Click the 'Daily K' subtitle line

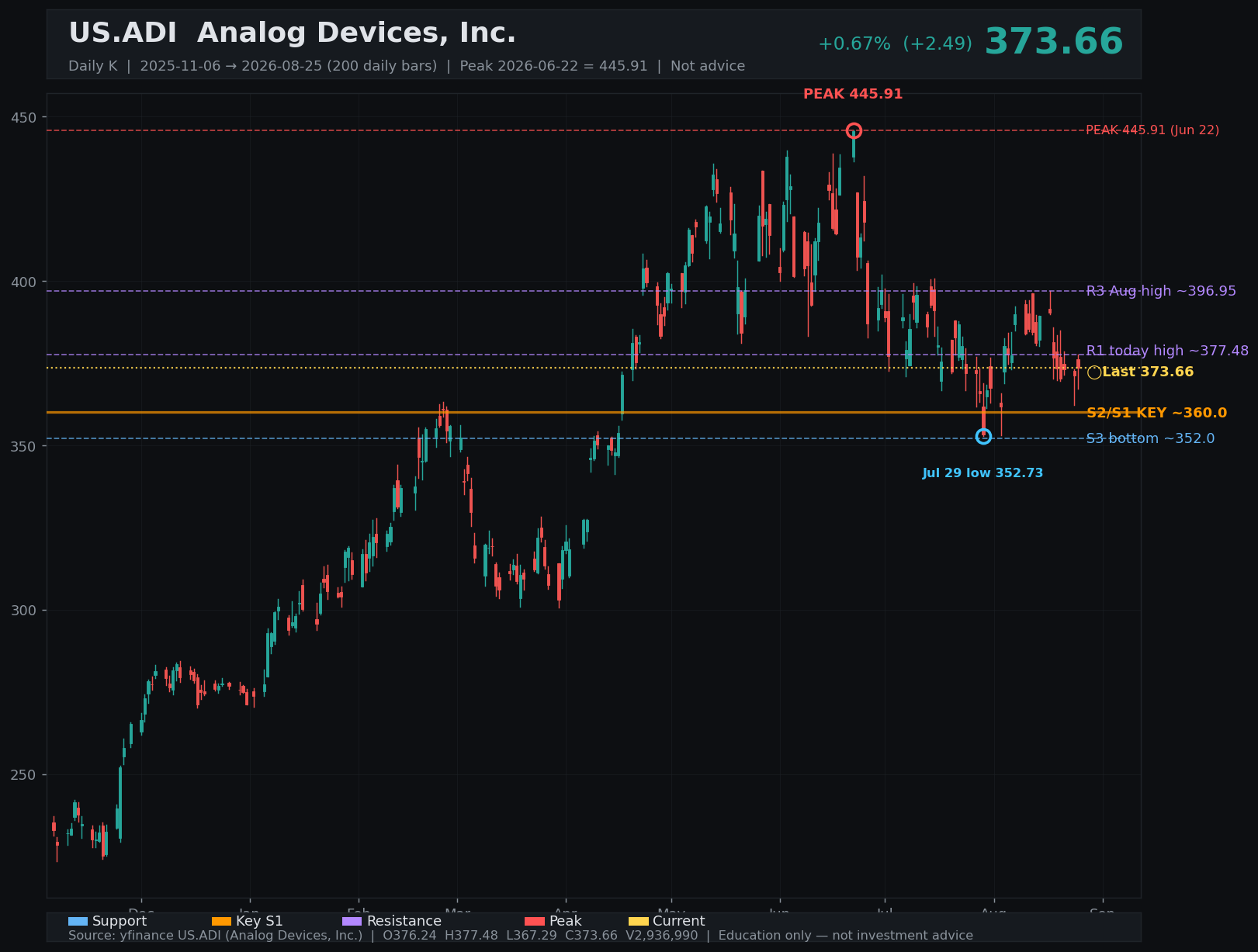(x=407, y=66)
